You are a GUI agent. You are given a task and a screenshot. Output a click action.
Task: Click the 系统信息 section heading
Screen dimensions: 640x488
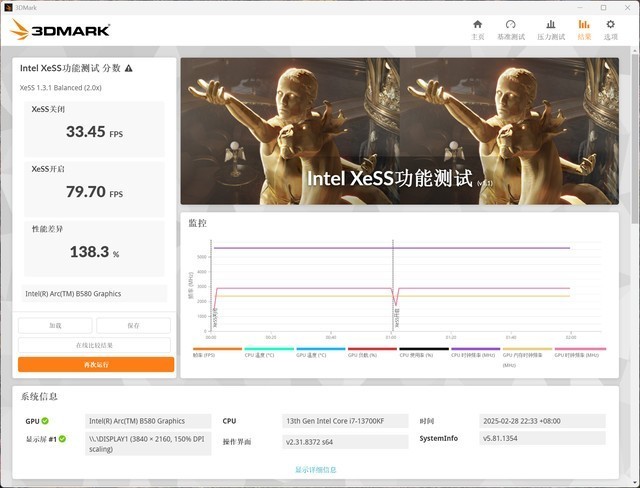coord(39,396)
